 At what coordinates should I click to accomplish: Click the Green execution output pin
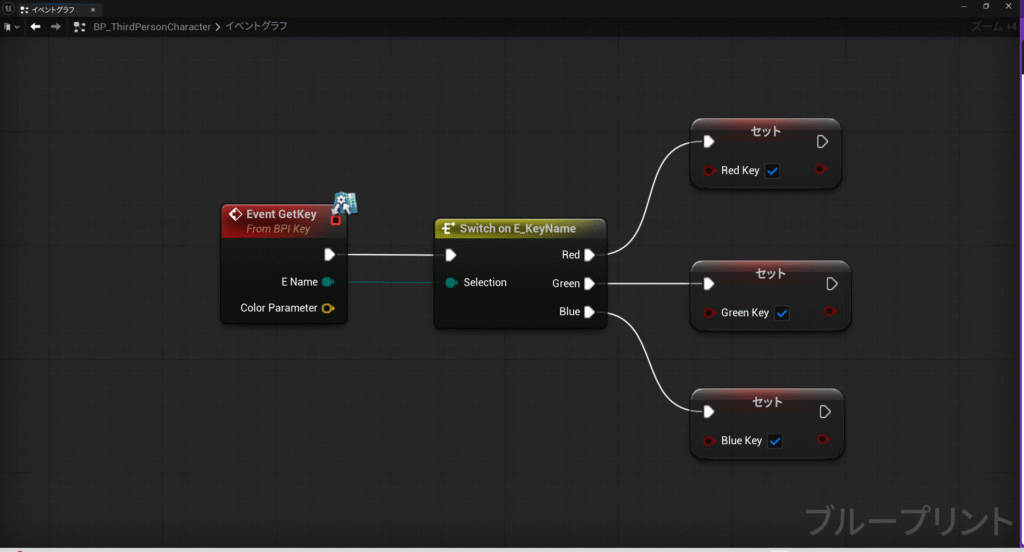coord(589,284)
